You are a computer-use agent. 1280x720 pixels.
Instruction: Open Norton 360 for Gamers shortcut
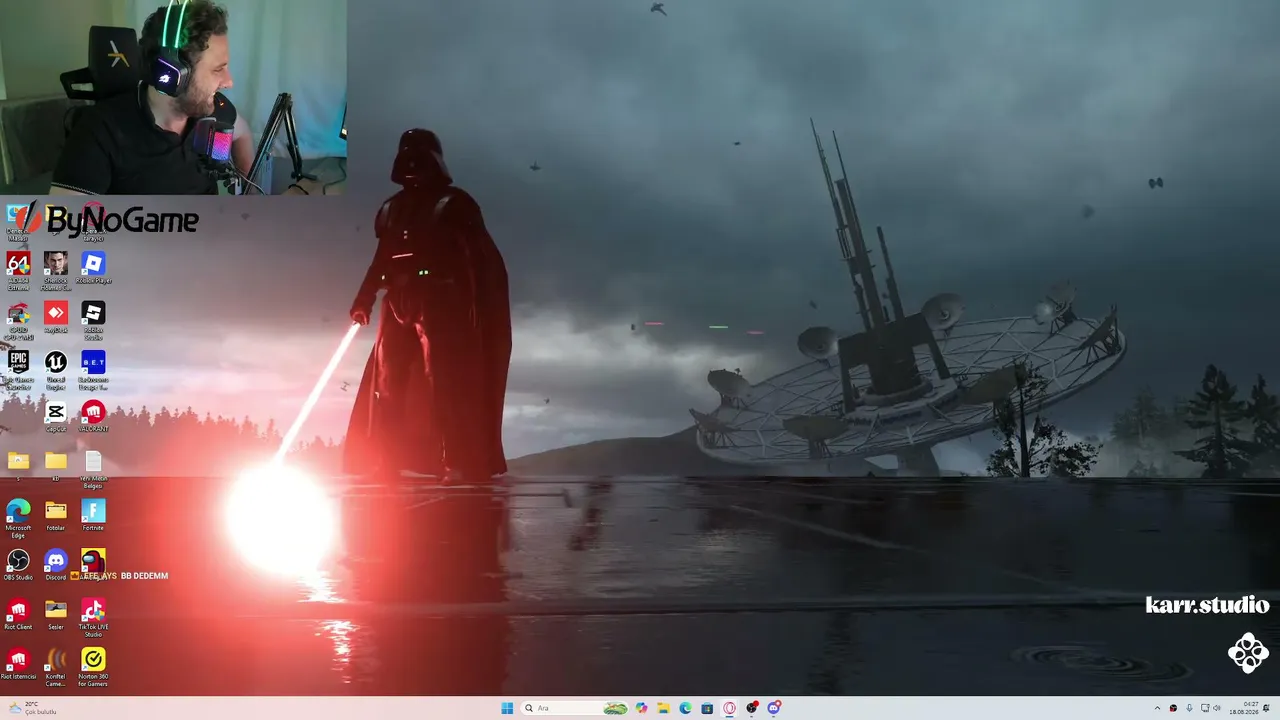(x=93, y=667)
